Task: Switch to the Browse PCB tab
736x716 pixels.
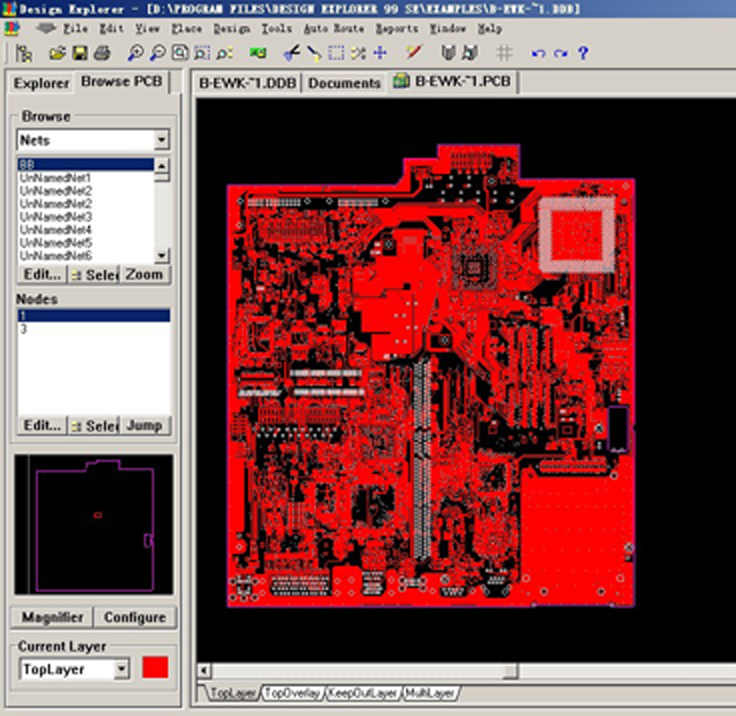Action: pos(122,82)
